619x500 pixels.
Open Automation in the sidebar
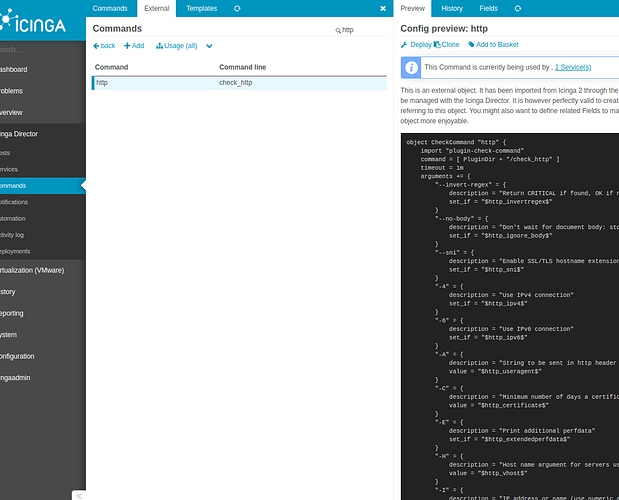coord(43,219)
